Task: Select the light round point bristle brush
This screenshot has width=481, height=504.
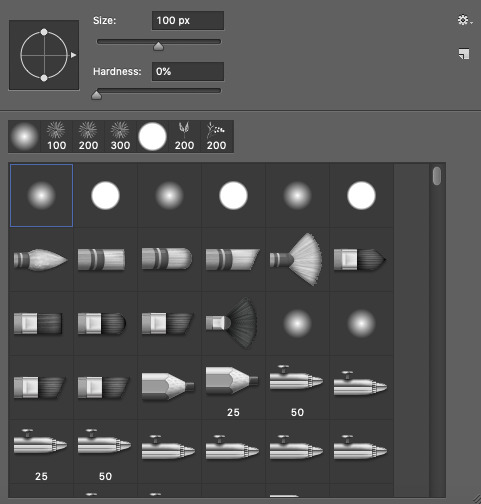Action: click(x=41, y=260)
